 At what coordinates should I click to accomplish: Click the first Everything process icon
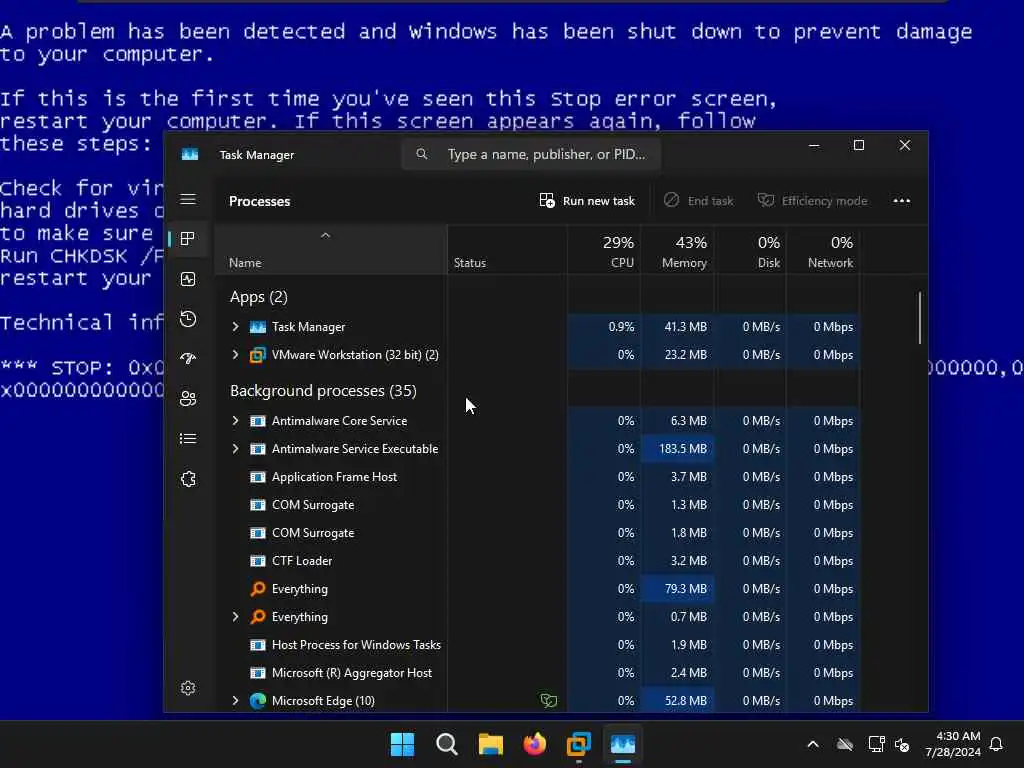[258, 588]
